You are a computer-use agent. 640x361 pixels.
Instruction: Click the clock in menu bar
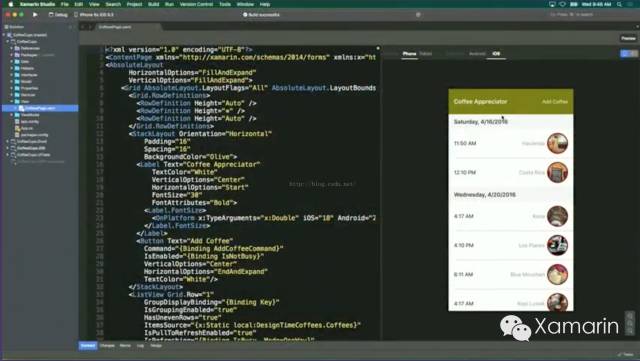click(596, 4)
